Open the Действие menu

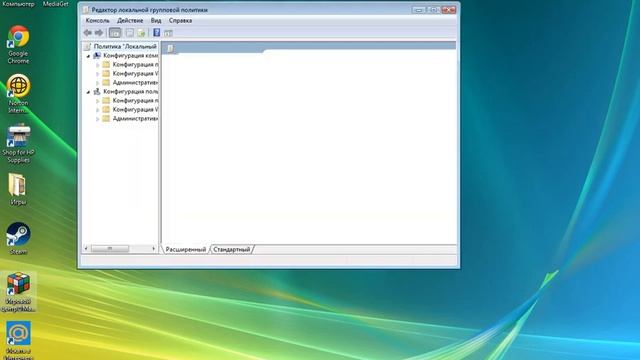[130, 20]
